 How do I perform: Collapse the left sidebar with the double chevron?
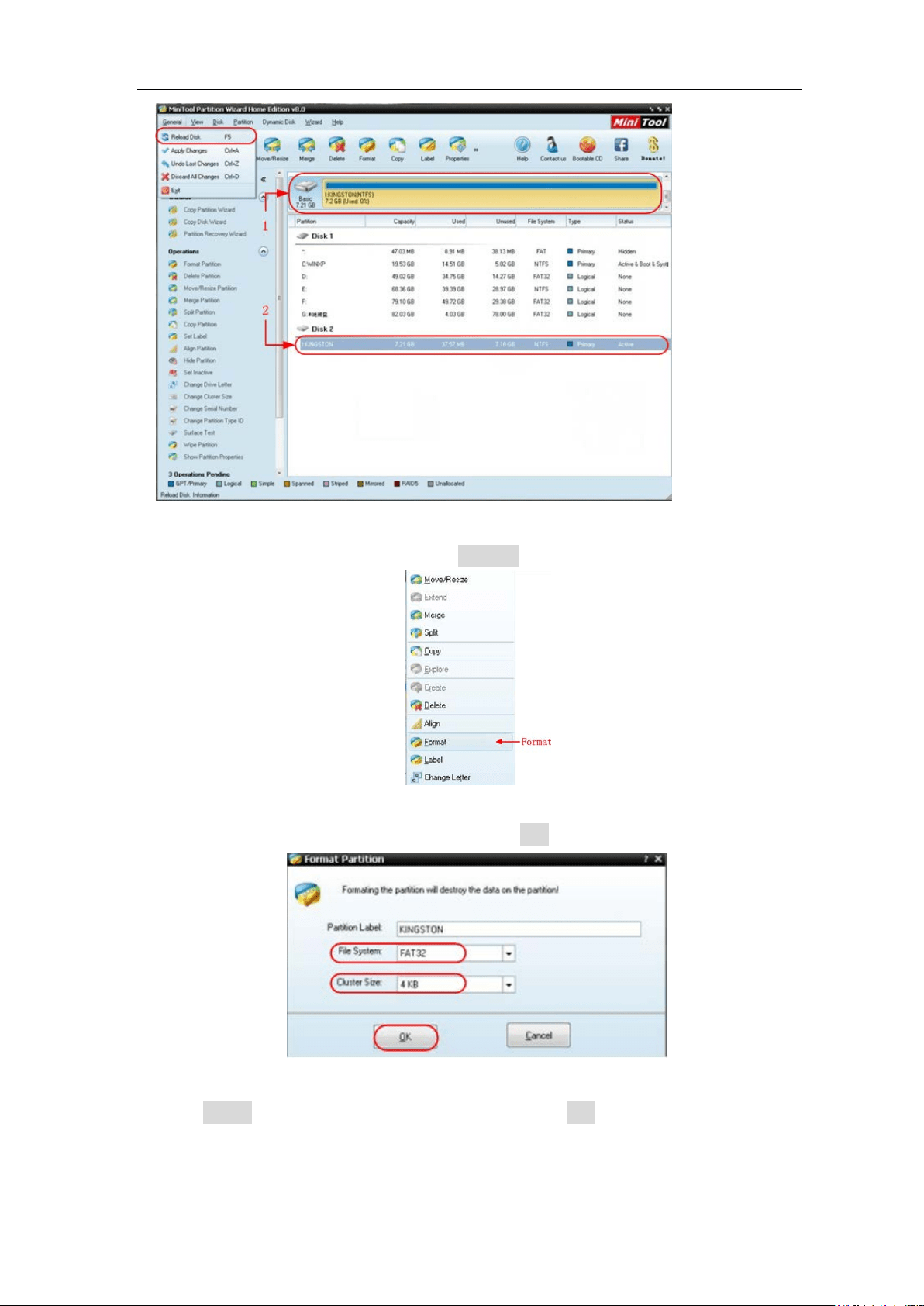[264, 179]
